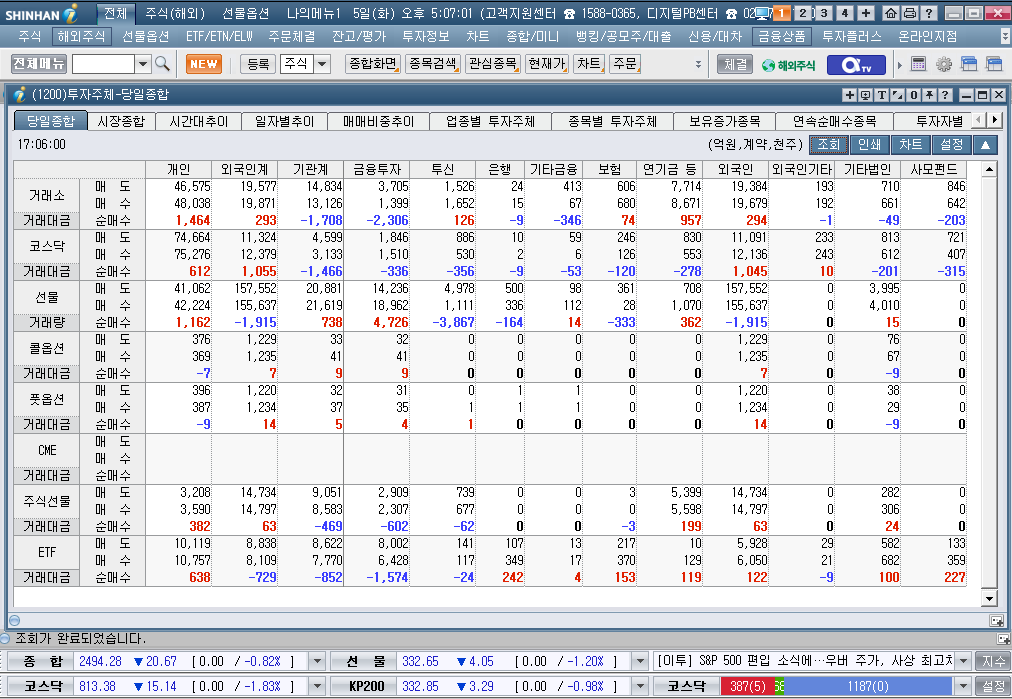Image resolution: width=1012 pixels, height=699 pixels.
Task: Open the 해외주식 menu
Action: [81, 37]
